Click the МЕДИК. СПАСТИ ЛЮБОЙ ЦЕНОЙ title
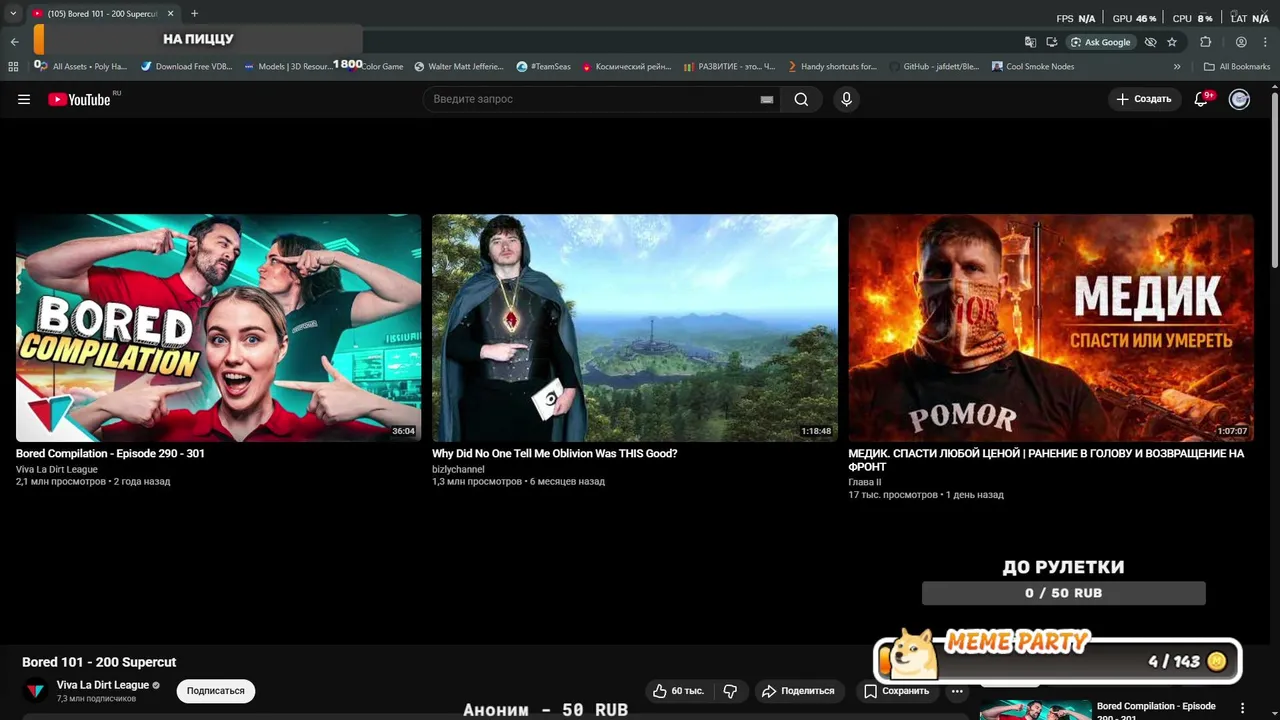The width and height of the screenshot is (1280, 720). 1046,460
